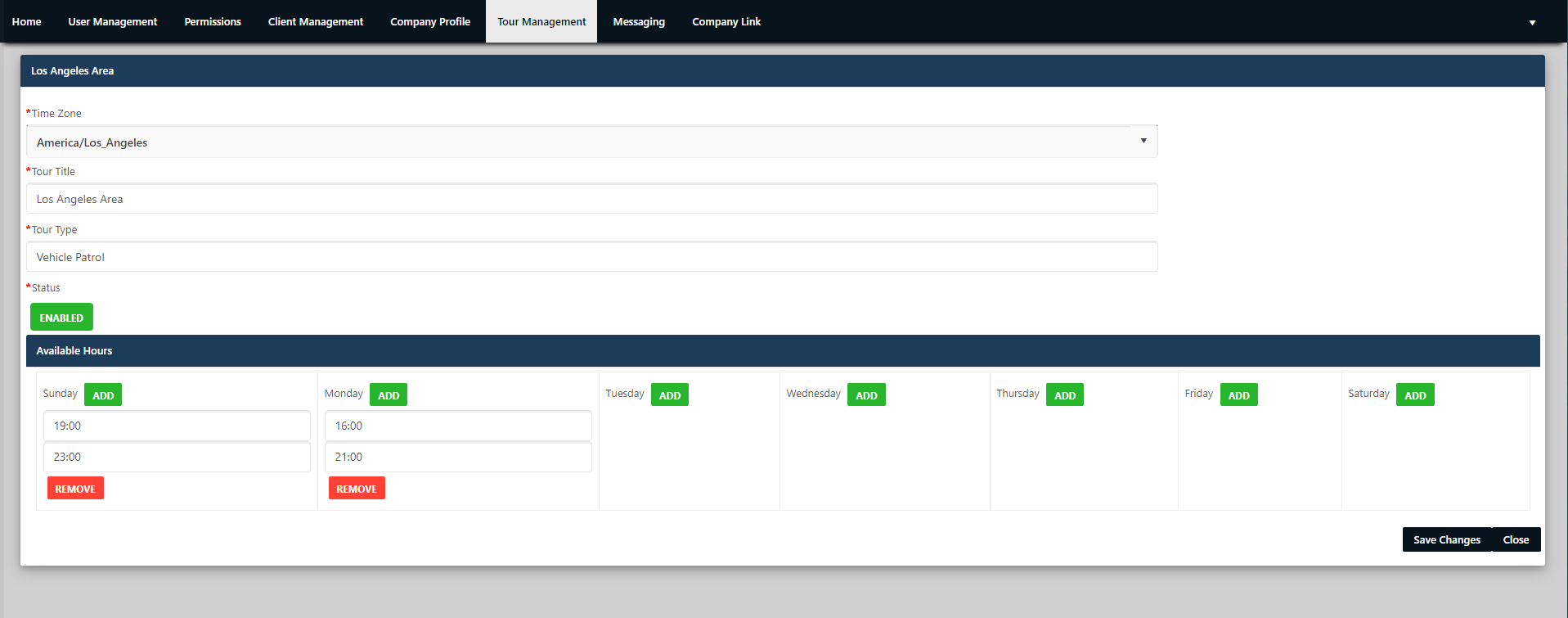Remove Sunday's 19:00–23:00 time slot
The width and height of the screenshot is (1568, 618).
pyautogui.click(x=75, y=489)
